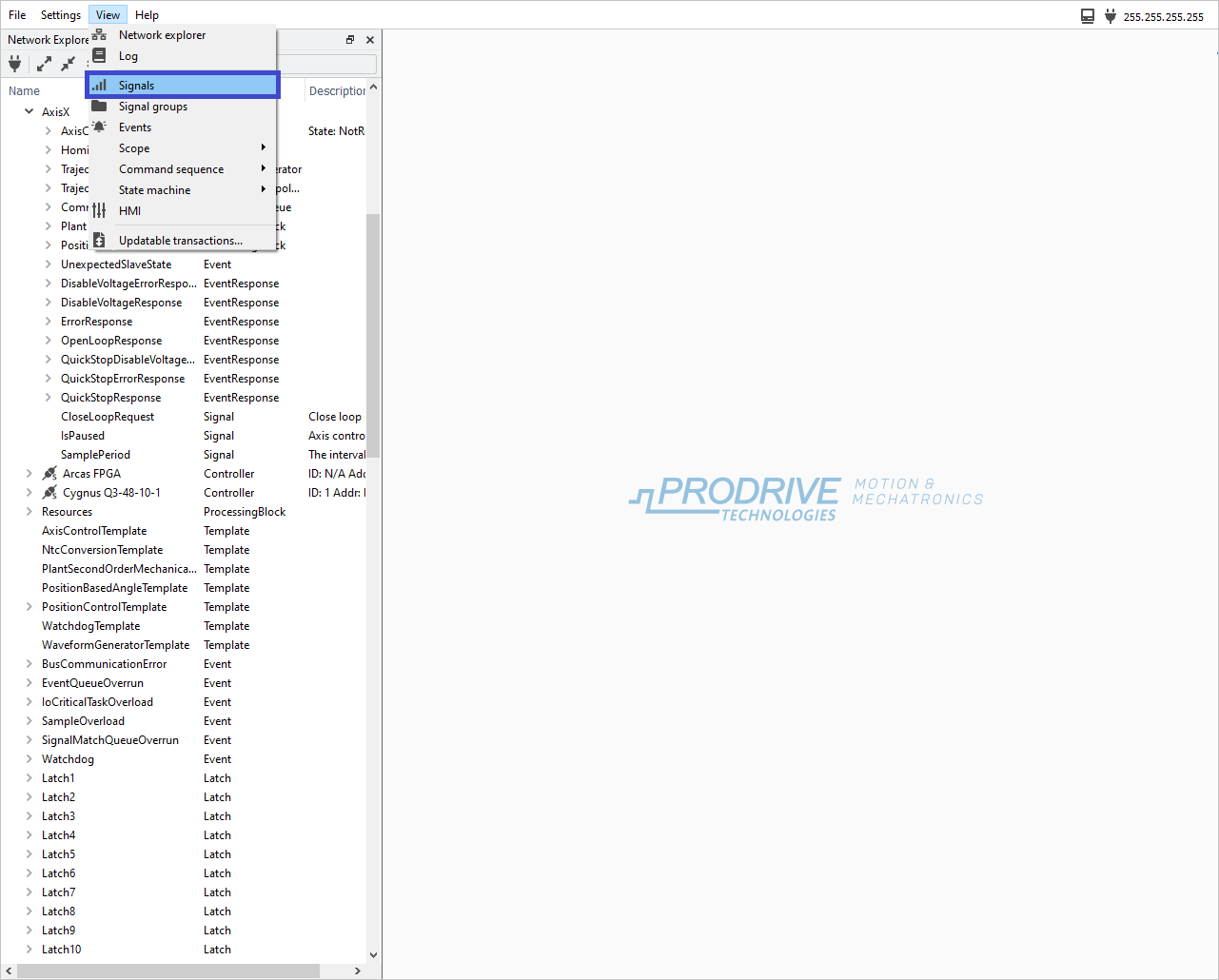Expand the Watchdog event node

tap(29, 759)
